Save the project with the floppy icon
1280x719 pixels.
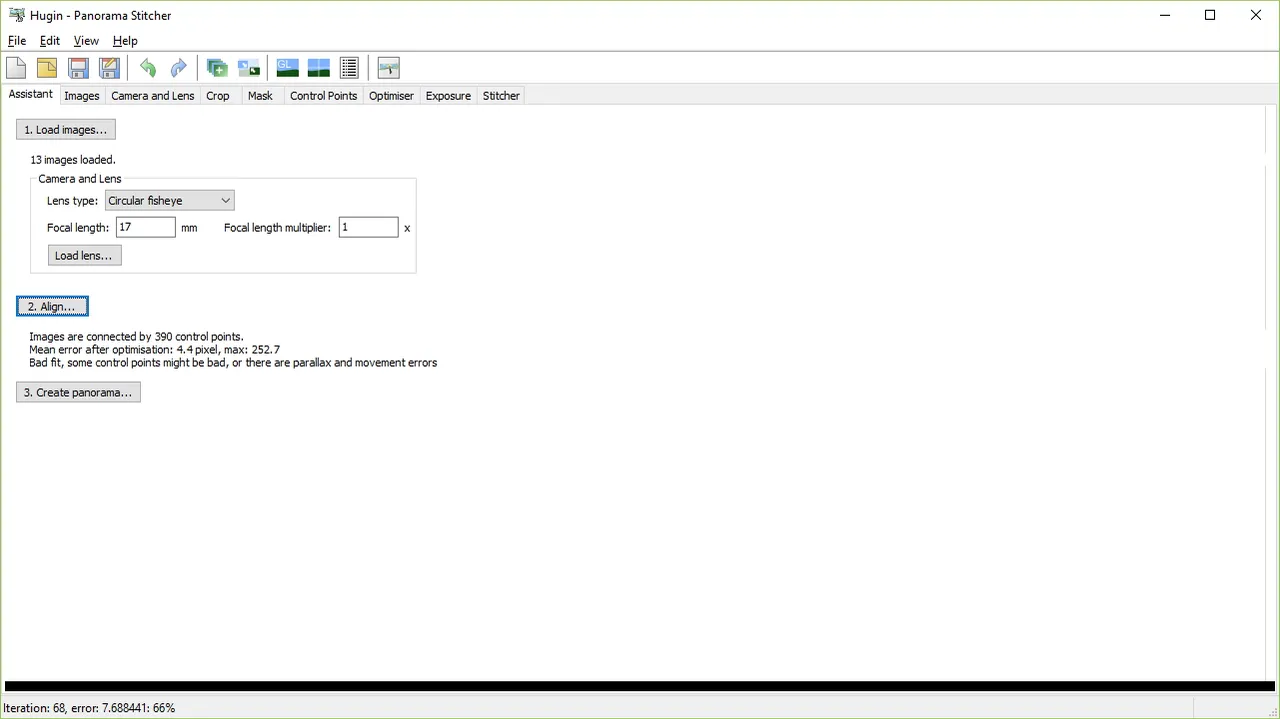click(79, 68)
